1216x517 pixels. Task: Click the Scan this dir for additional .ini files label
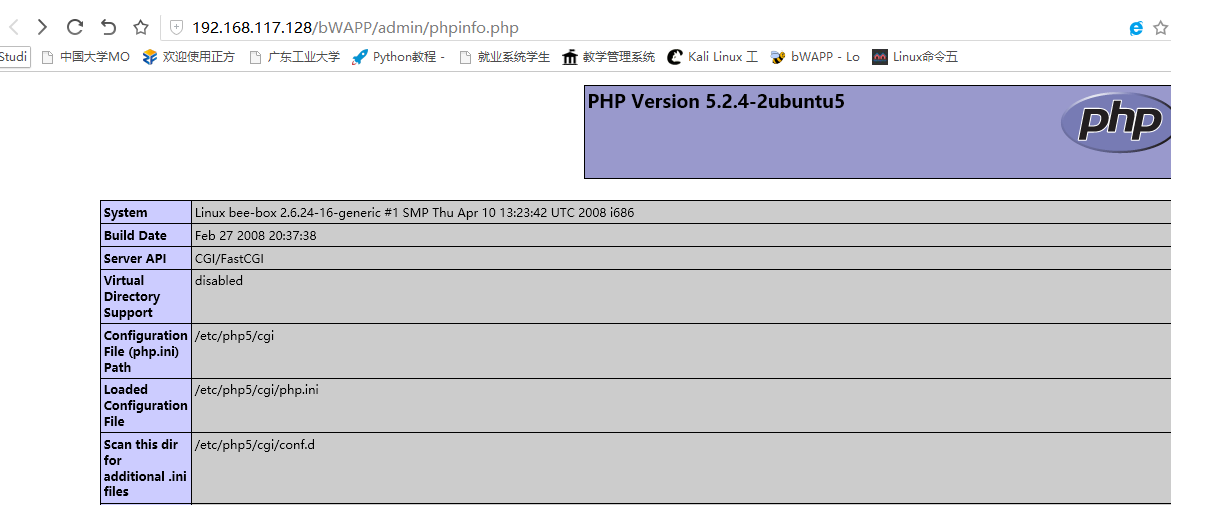146,468
